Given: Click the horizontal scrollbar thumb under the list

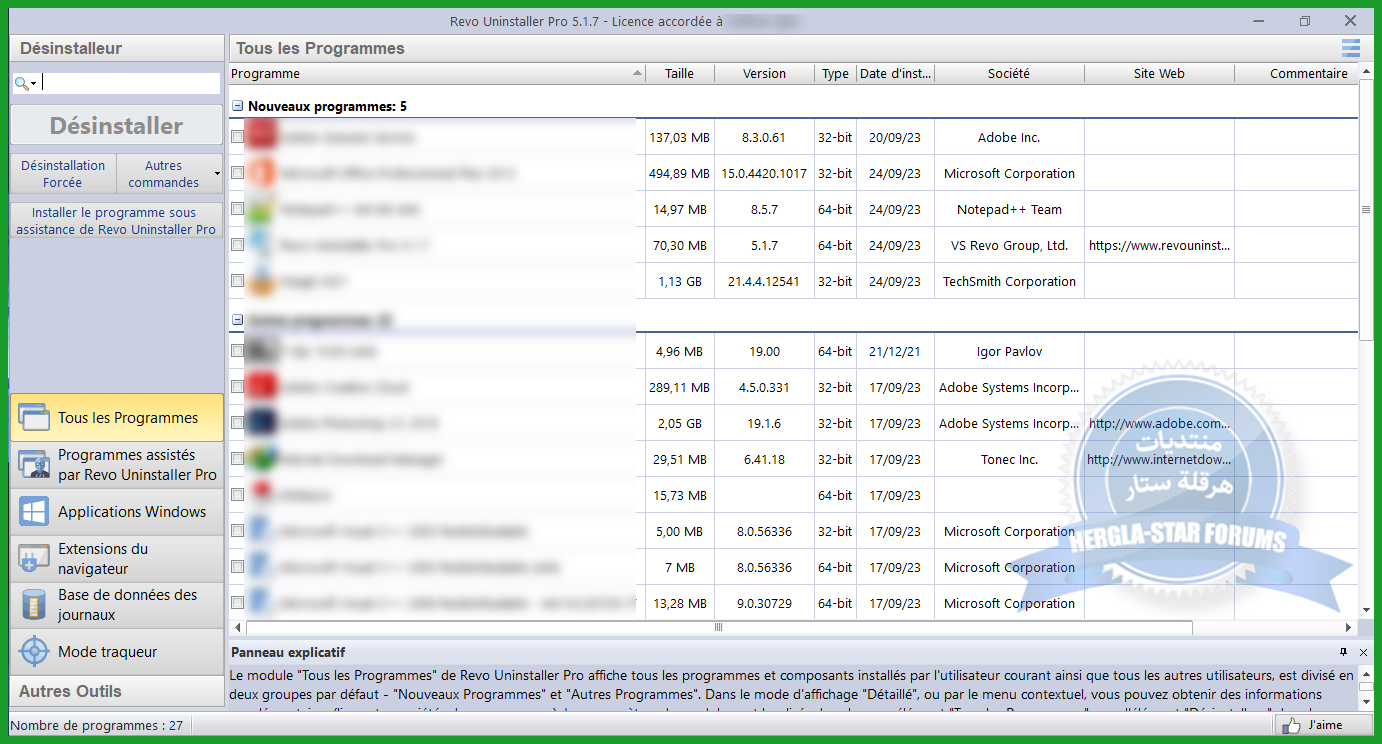Looking at the screenshot, I should point(719,628).
